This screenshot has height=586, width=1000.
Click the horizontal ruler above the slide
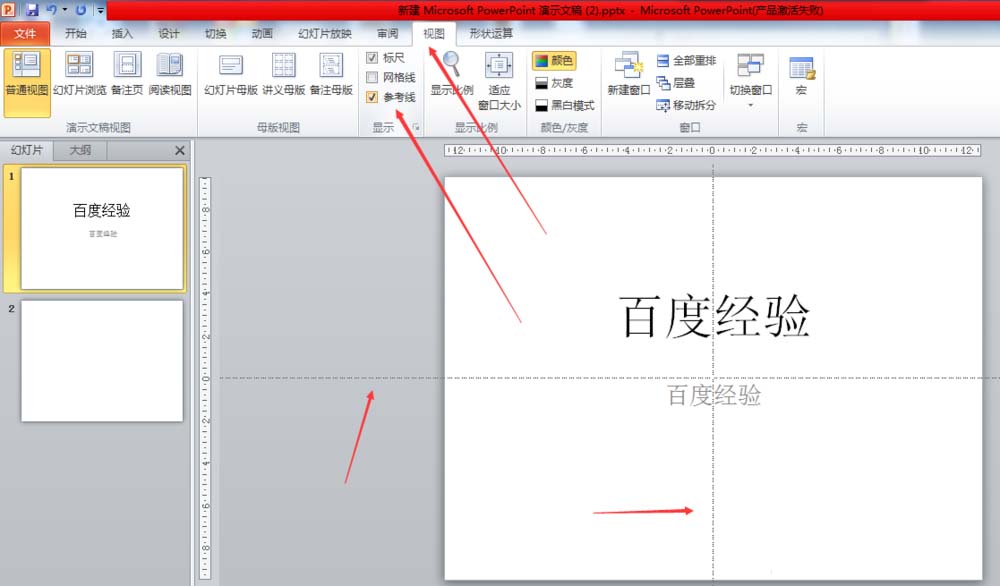[712, 150]
